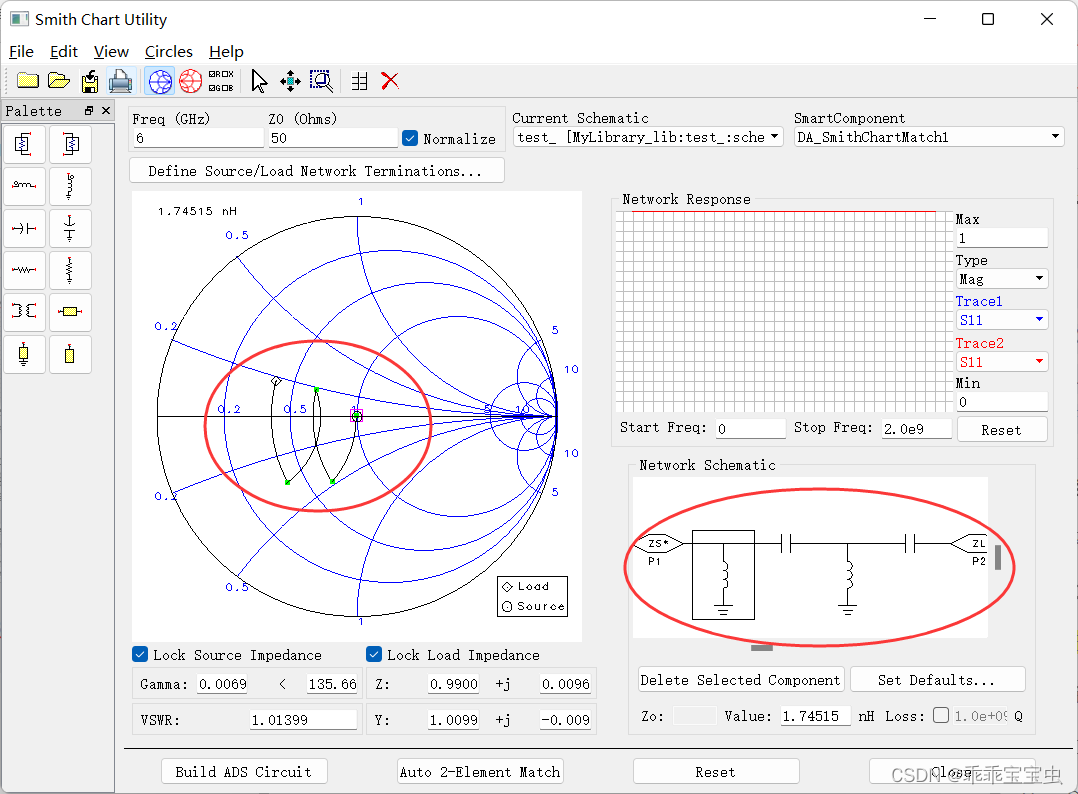Select the boxed shunt inductor in schematic

723,575
